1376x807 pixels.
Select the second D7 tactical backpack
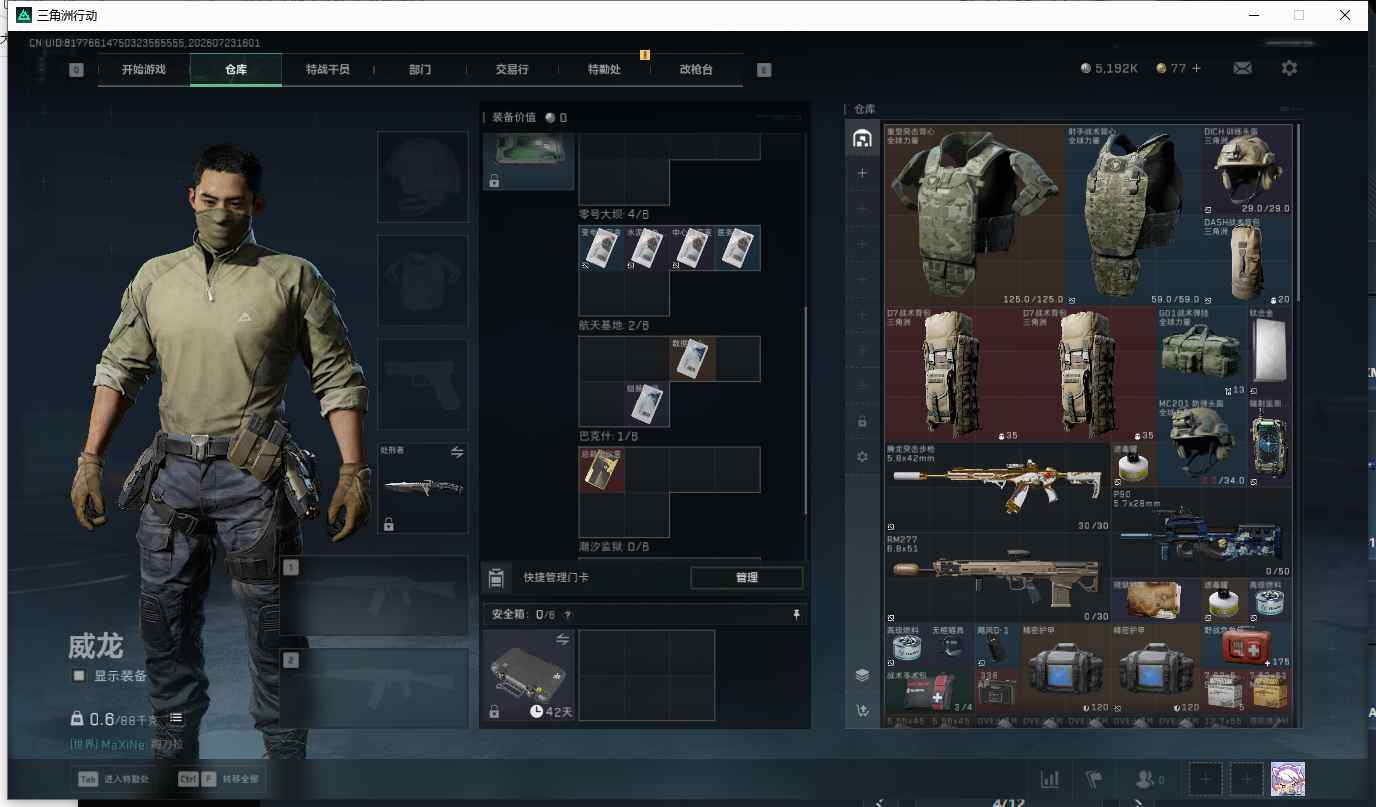point(1088,374)
